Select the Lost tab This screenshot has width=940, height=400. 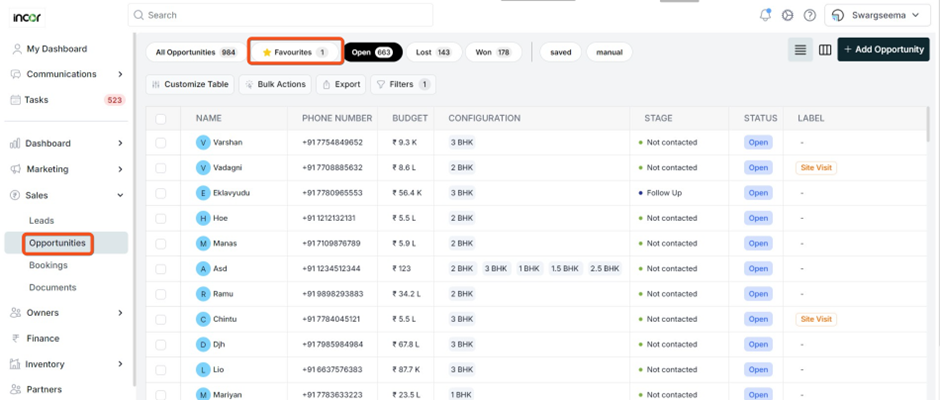click(434, 52)
